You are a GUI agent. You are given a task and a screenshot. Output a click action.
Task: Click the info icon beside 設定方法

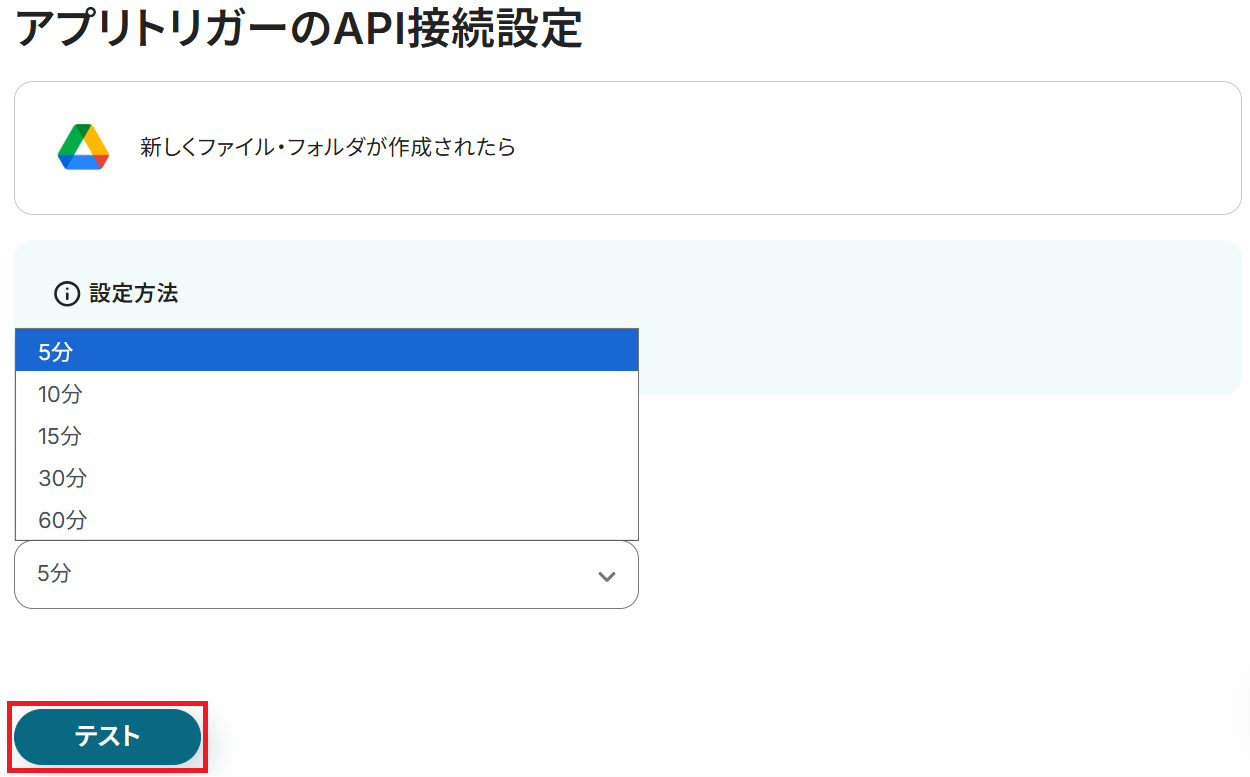[67, 294]
